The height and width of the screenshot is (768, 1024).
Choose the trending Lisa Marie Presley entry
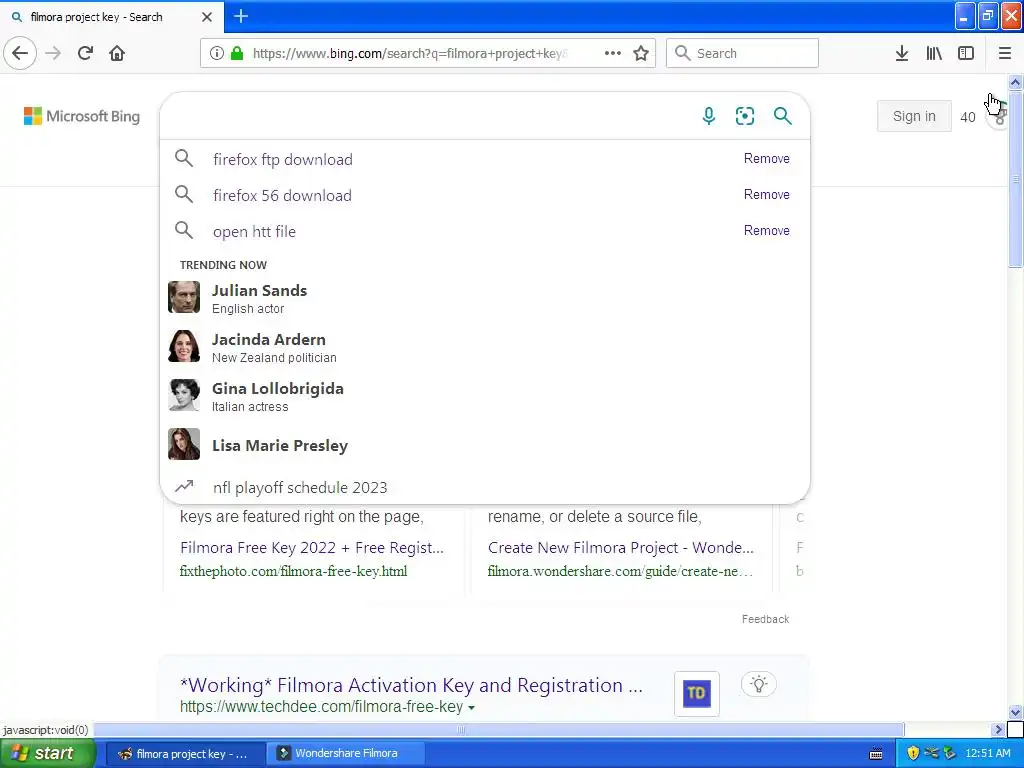[485, 445]
